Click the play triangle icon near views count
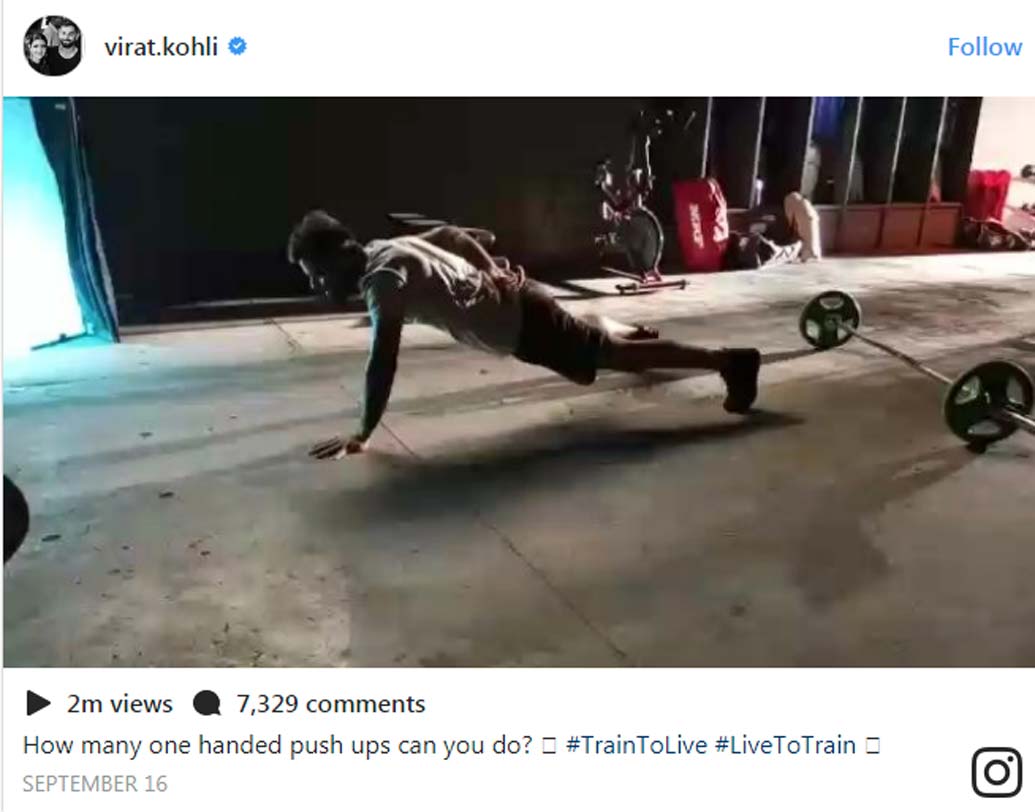 (x=39, y=703)
